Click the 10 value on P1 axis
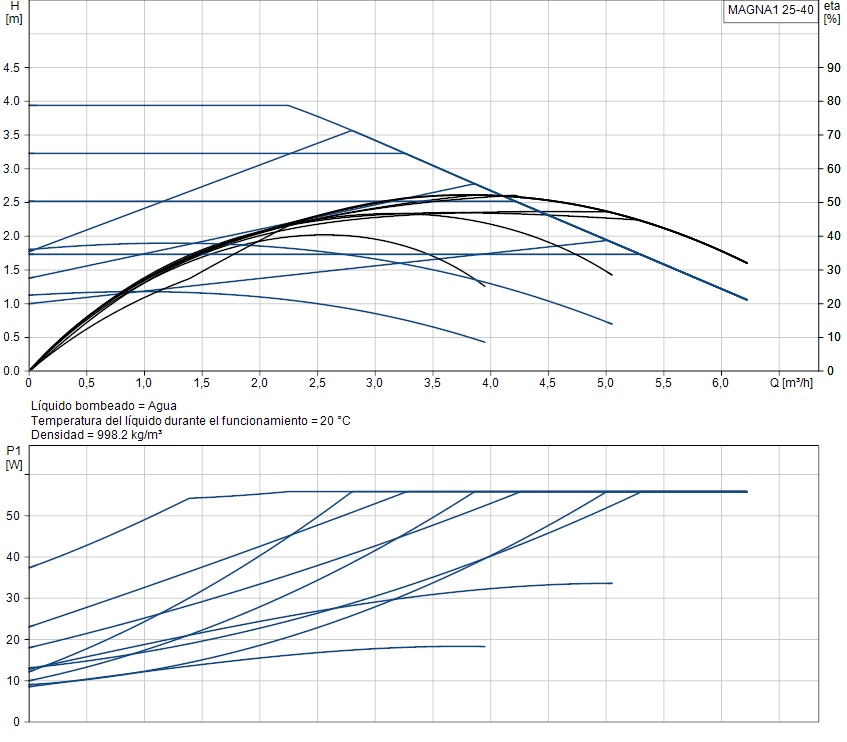 [x=13, y=681]
